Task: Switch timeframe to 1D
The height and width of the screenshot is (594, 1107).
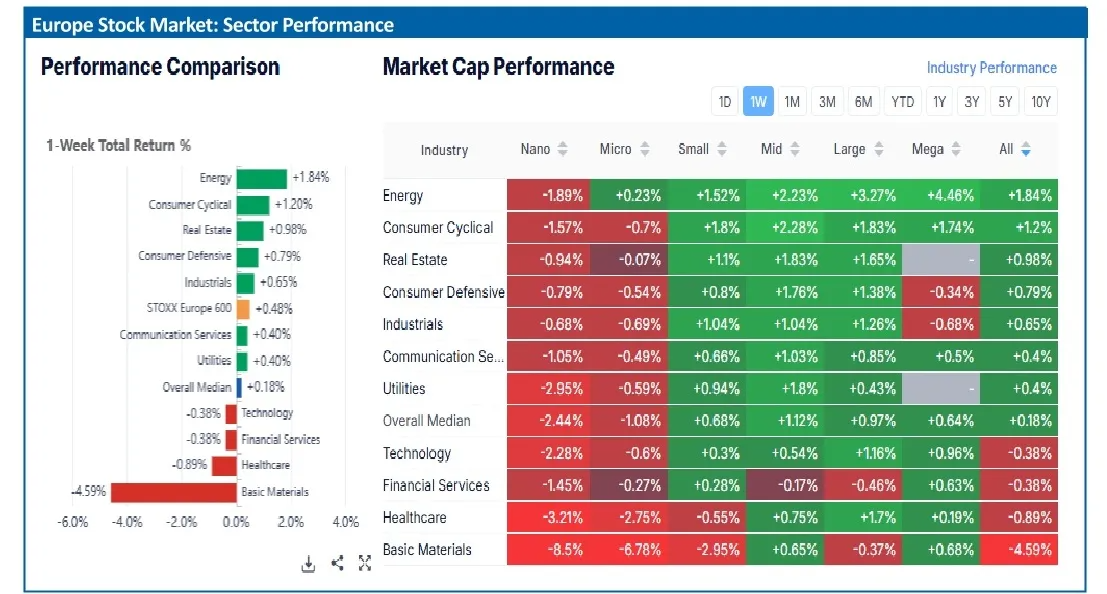Action: (725, 101)
